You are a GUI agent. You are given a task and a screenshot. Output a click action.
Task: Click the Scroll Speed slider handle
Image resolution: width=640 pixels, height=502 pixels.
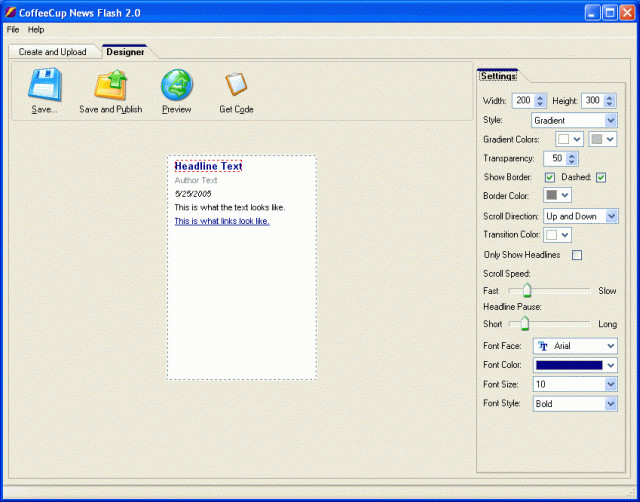(527, 290)
